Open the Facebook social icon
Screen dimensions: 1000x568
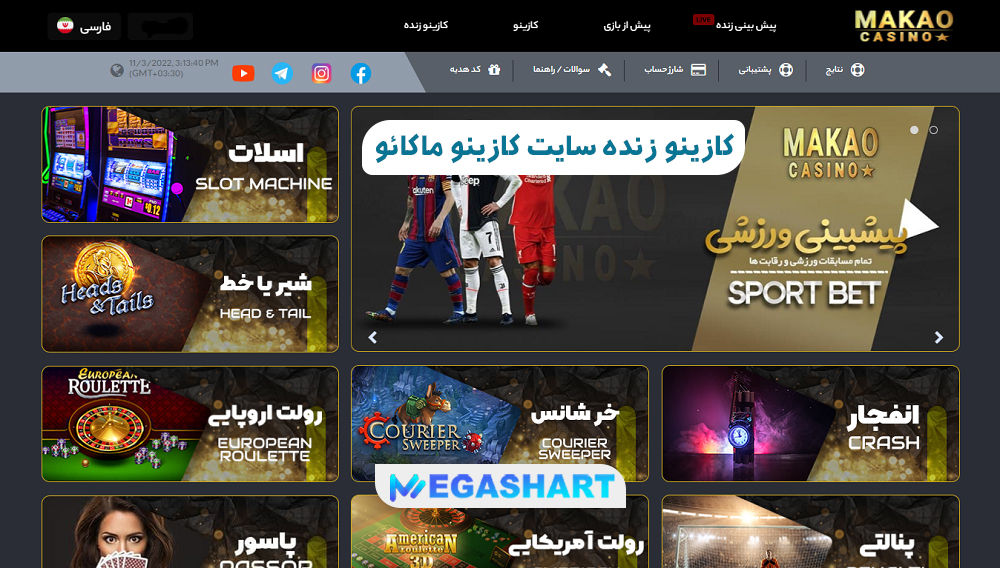click(x=360, y=73)
